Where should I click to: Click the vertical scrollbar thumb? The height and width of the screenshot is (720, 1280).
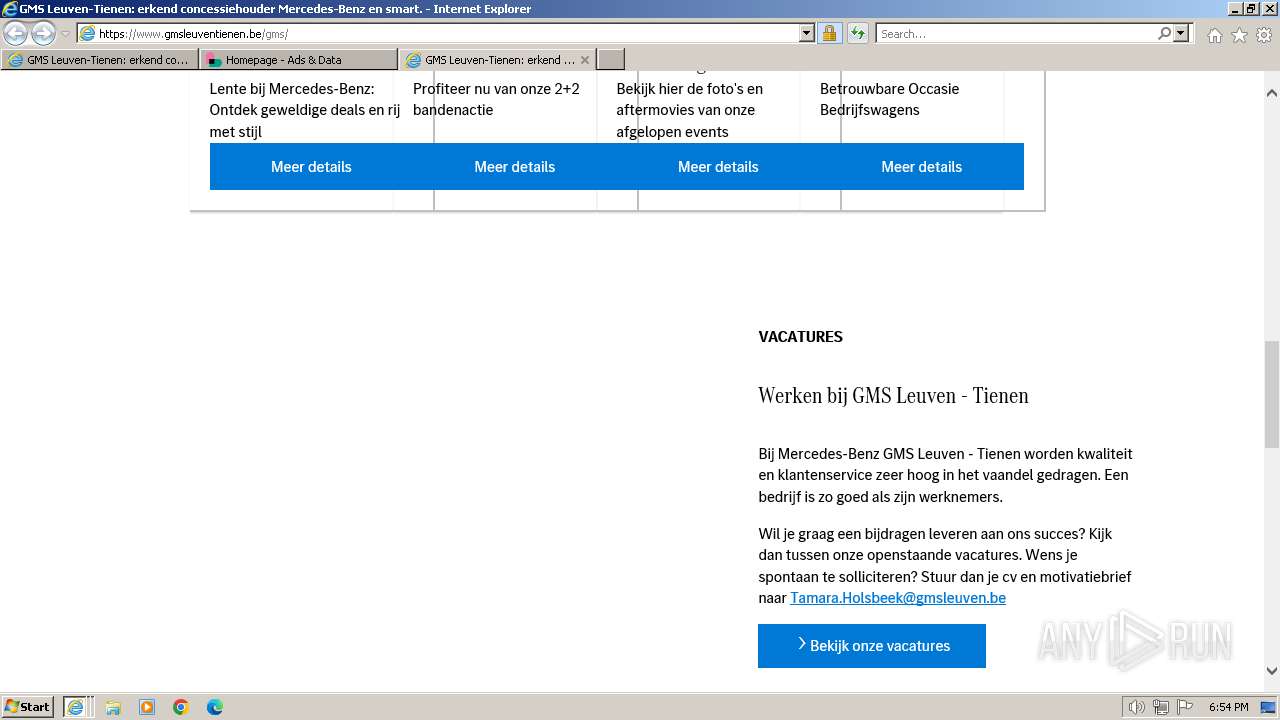1272,394
